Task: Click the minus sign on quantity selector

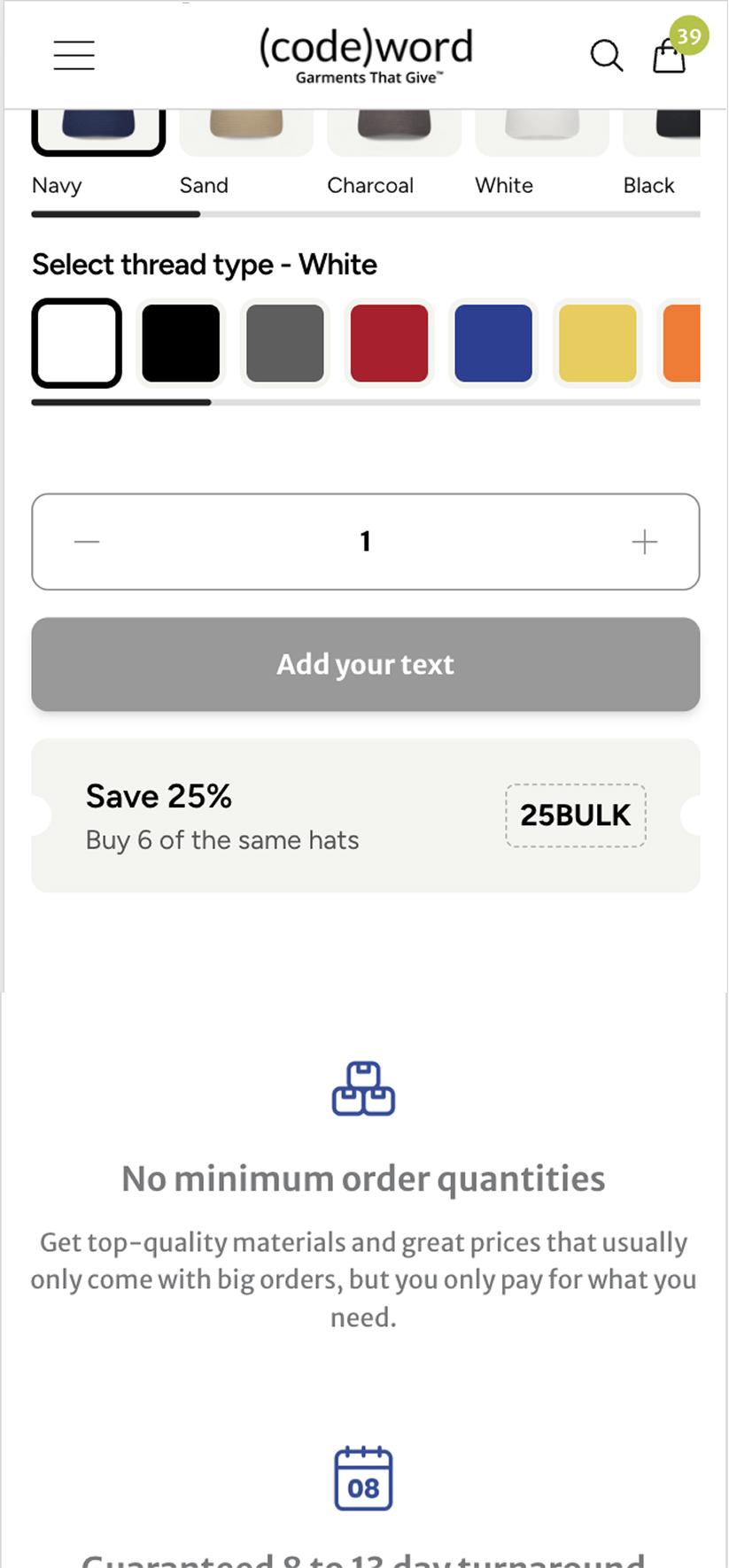Action: 87,542
